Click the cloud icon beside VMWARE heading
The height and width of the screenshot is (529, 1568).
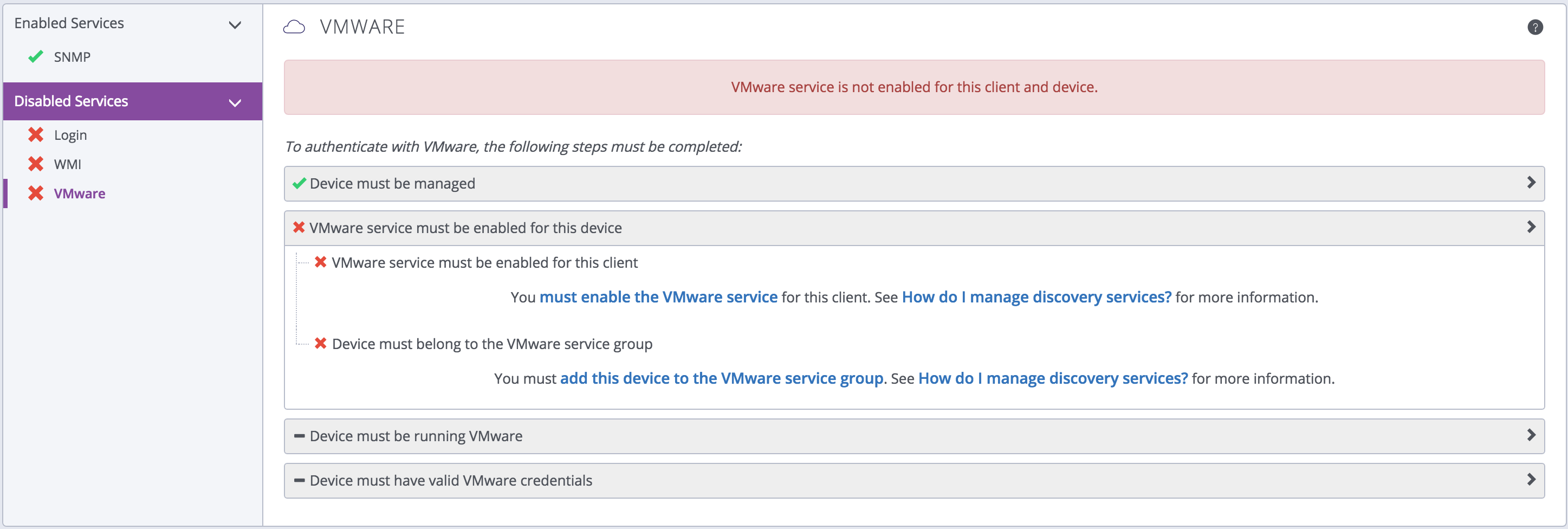295,26
